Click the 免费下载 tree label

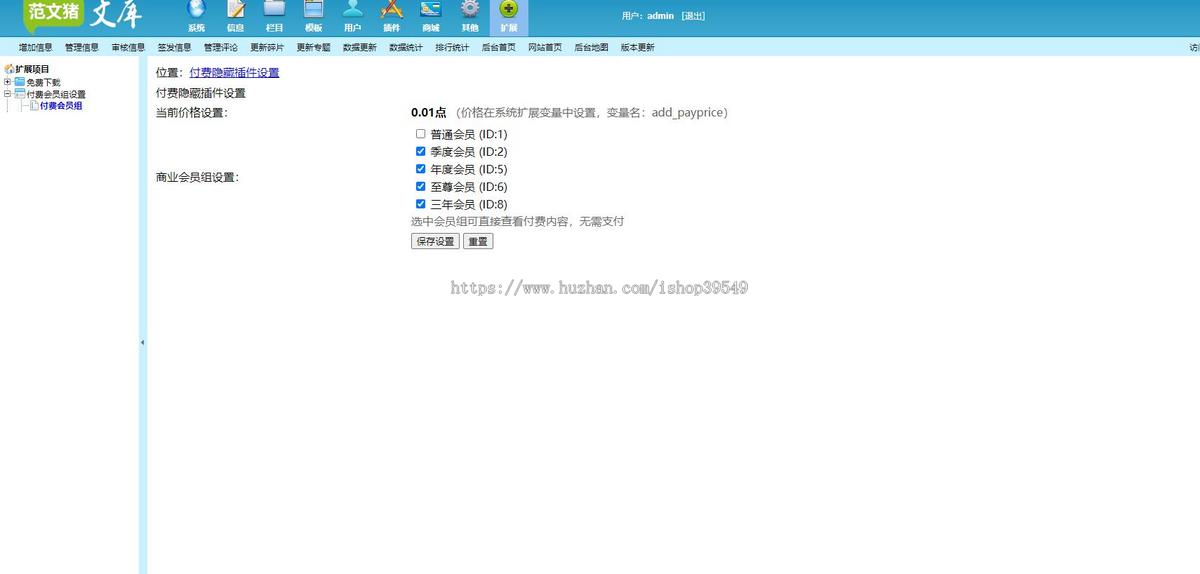pos(43,82)
